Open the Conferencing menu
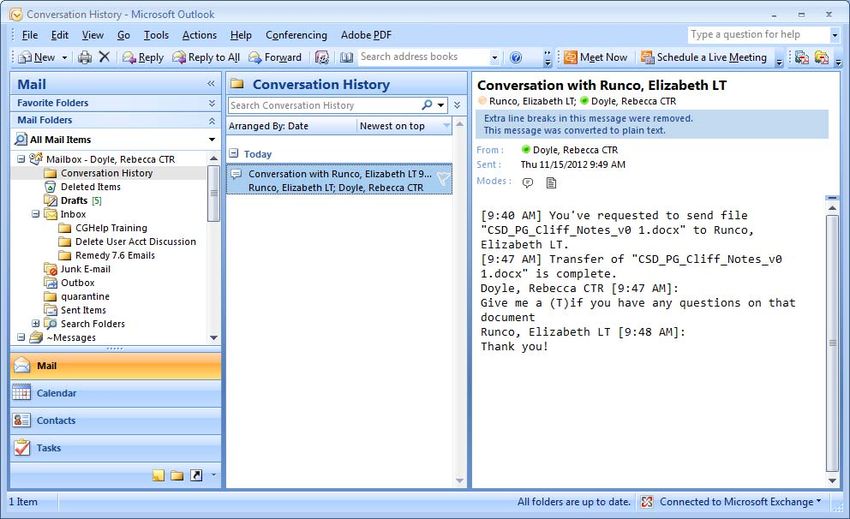The width and height of the screenshot is (850, 519). 296,35
